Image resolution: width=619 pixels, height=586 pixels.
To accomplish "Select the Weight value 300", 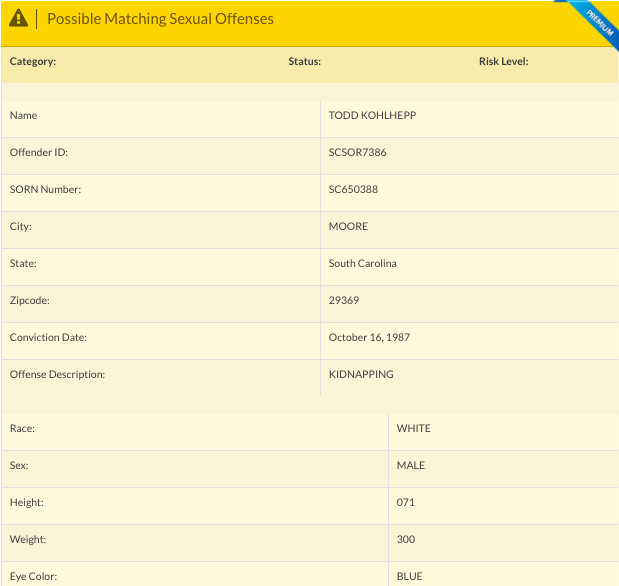I will pos(405,539).
